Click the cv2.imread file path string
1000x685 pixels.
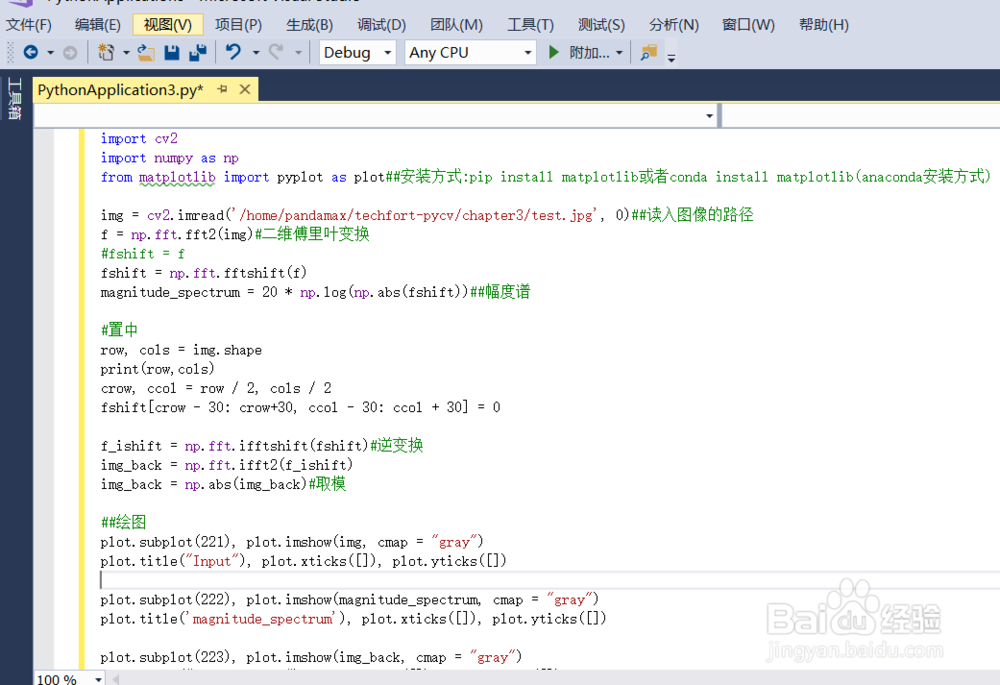pyautogui.click(x=416, y=215)
